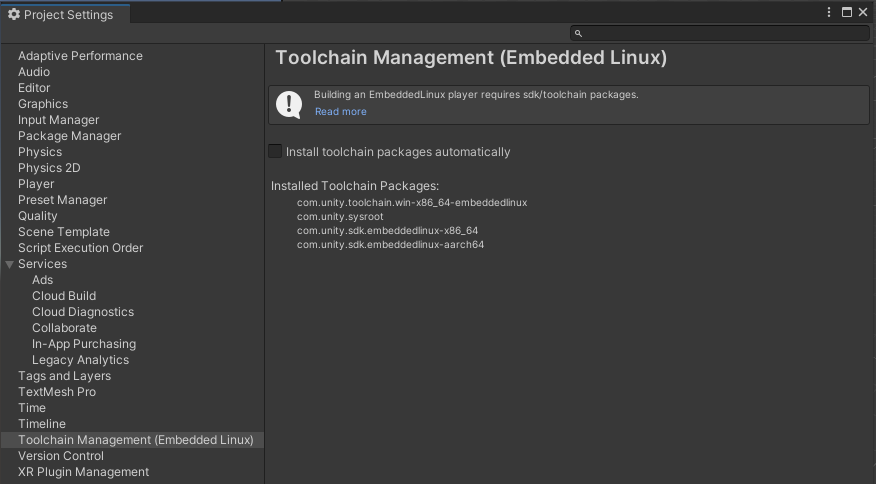
Task: Open the Player settings category
Action: tap(36, 184)
